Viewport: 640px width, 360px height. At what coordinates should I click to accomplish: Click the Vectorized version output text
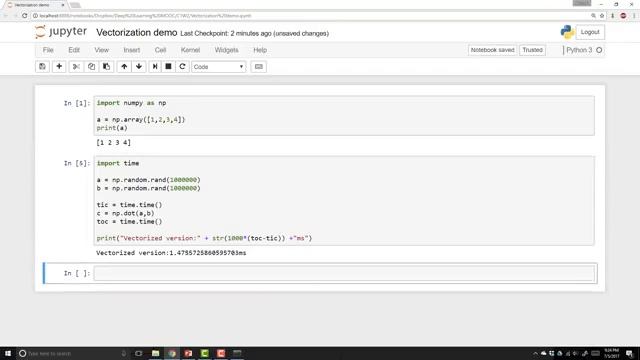point(171,253)
